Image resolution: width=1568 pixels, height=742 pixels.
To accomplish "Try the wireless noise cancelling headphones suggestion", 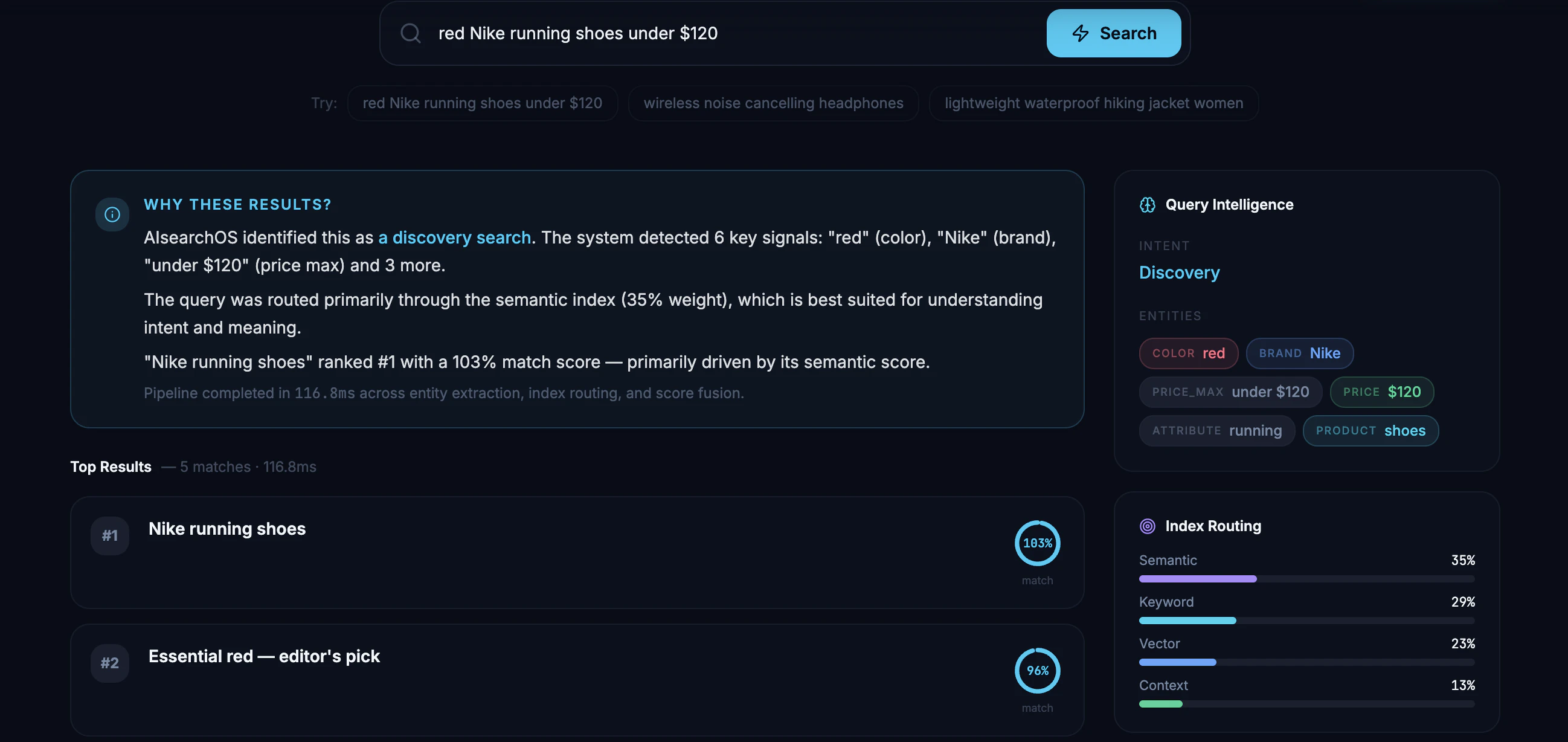I will point(773,103).
